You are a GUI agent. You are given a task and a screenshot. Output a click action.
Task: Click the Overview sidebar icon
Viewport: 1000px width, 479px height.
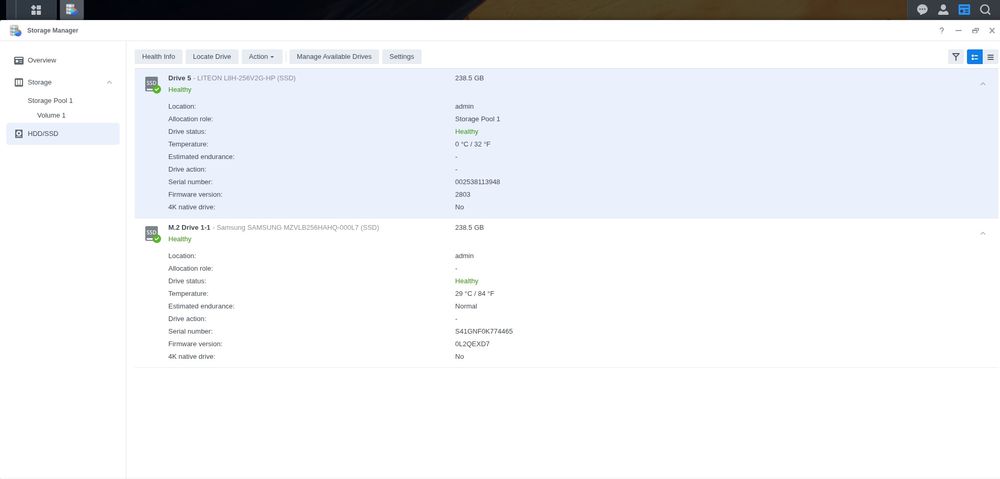[x=18, y=60]
